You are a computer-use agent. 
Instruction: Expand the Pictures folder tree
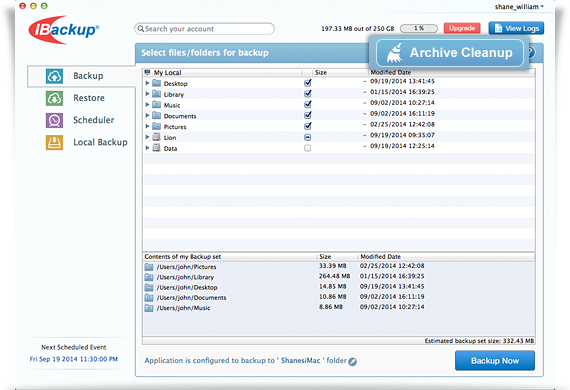[147, 126]
